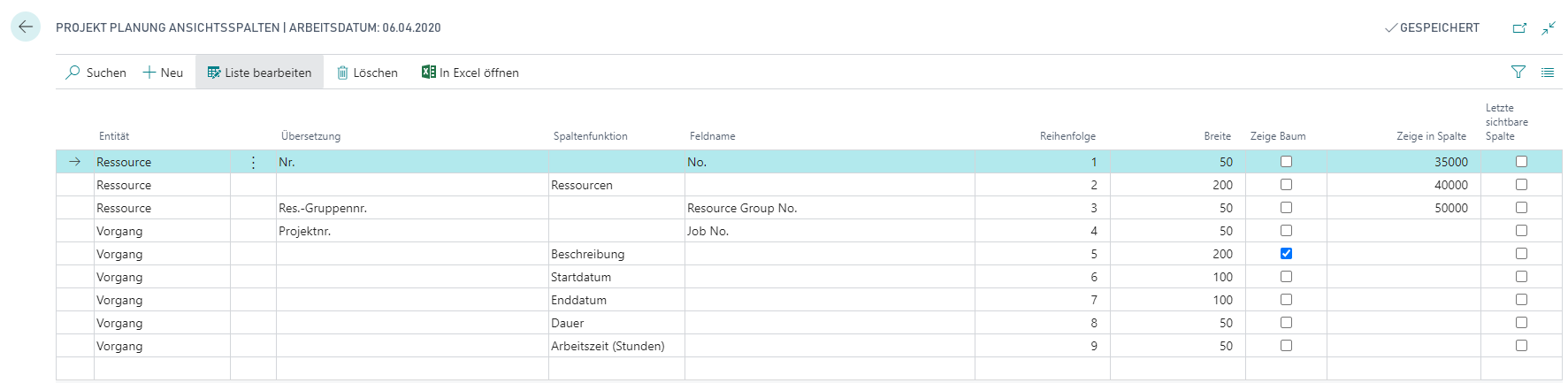The height and width of the screenshot is (383, 1568).
Task: Toggle Zeige Baum for Res.-Gruppennr. row
Action: coord(1286,208)
